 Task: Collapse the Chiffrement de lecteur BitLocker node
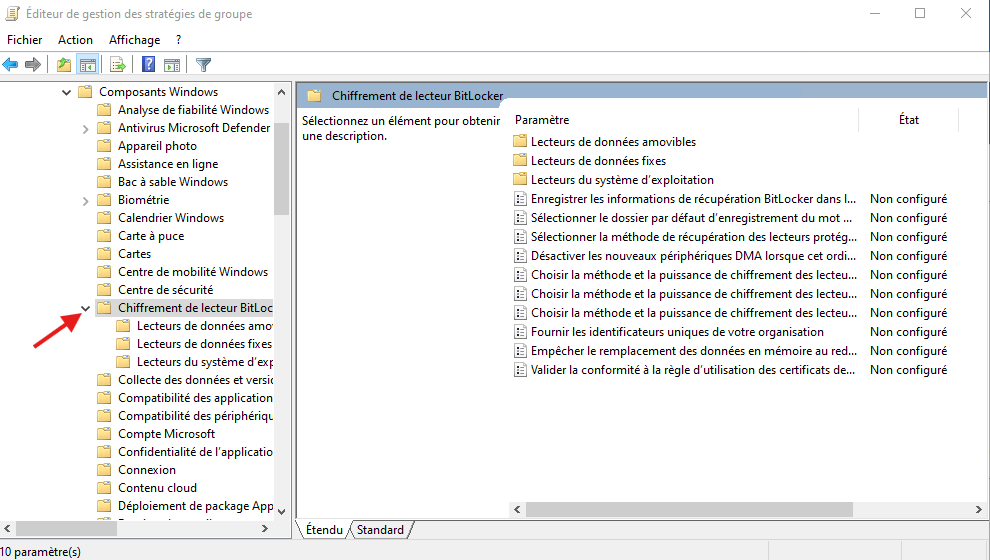point(85,308)
